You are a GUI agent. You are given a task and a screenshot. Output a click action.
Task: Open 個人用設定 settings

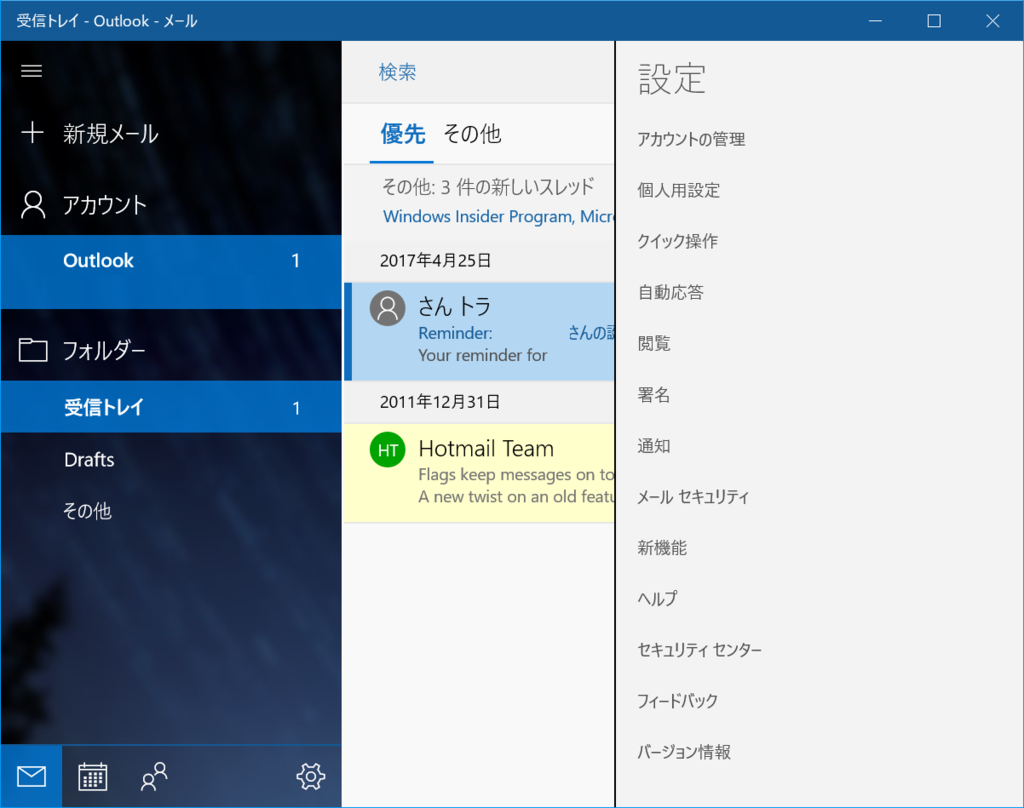click(x=679, y=190)
